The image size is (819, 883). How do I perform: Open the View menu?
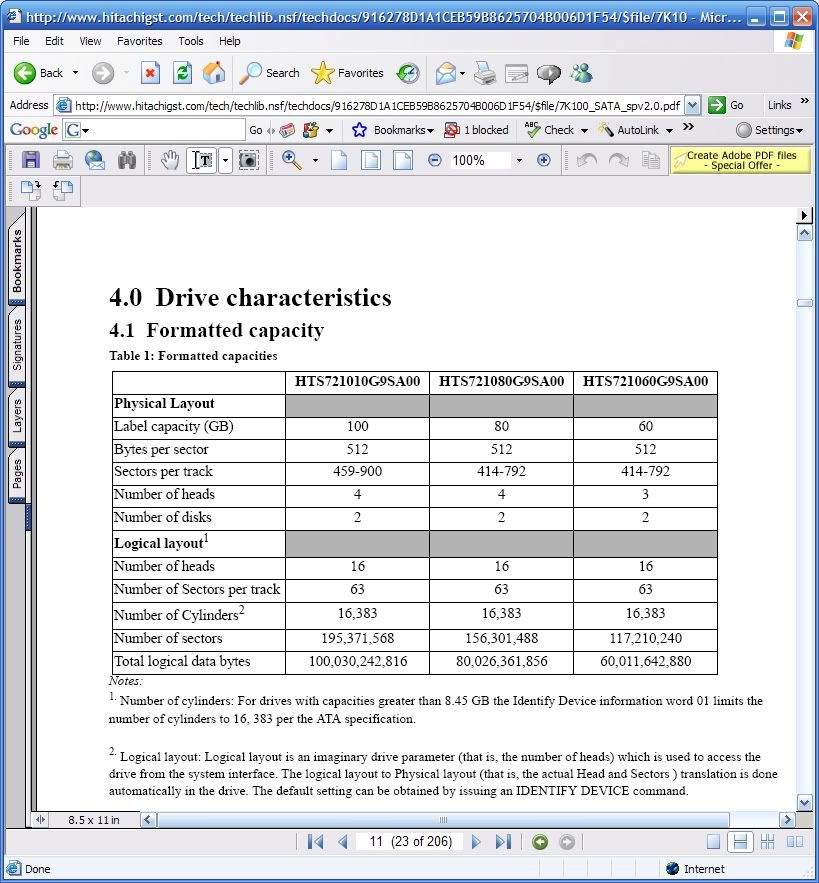click(90, 41)
